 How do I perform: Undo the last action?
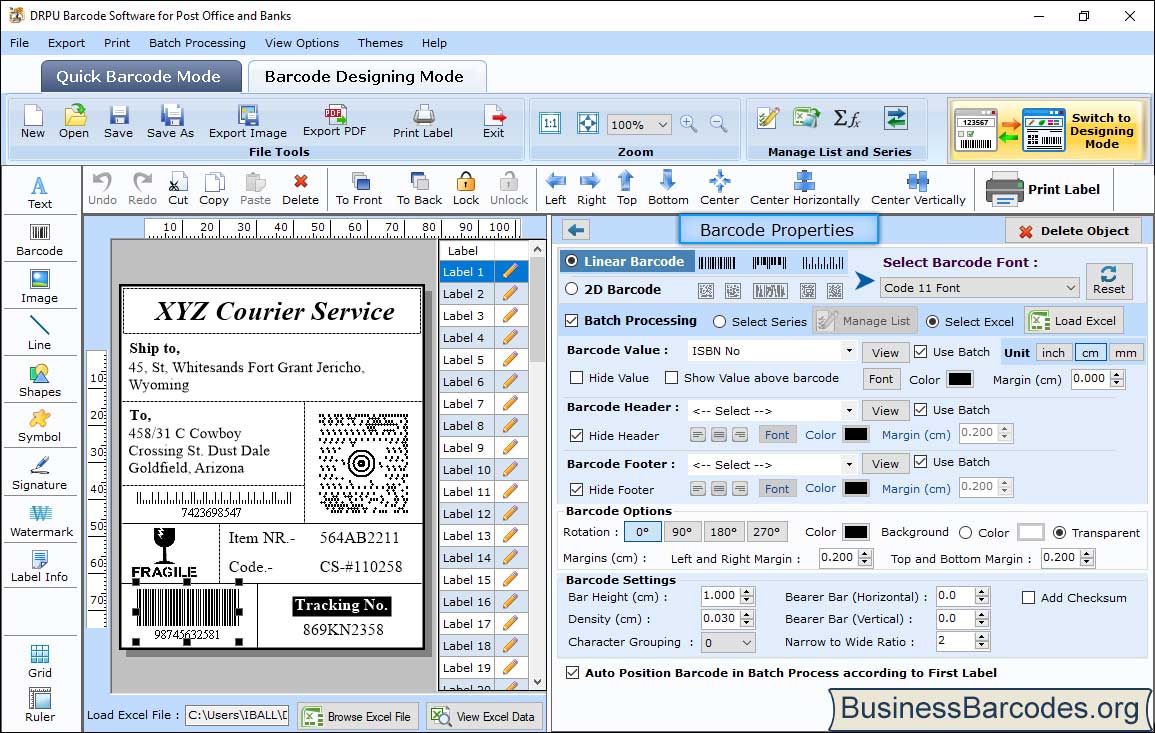[102, 189]
